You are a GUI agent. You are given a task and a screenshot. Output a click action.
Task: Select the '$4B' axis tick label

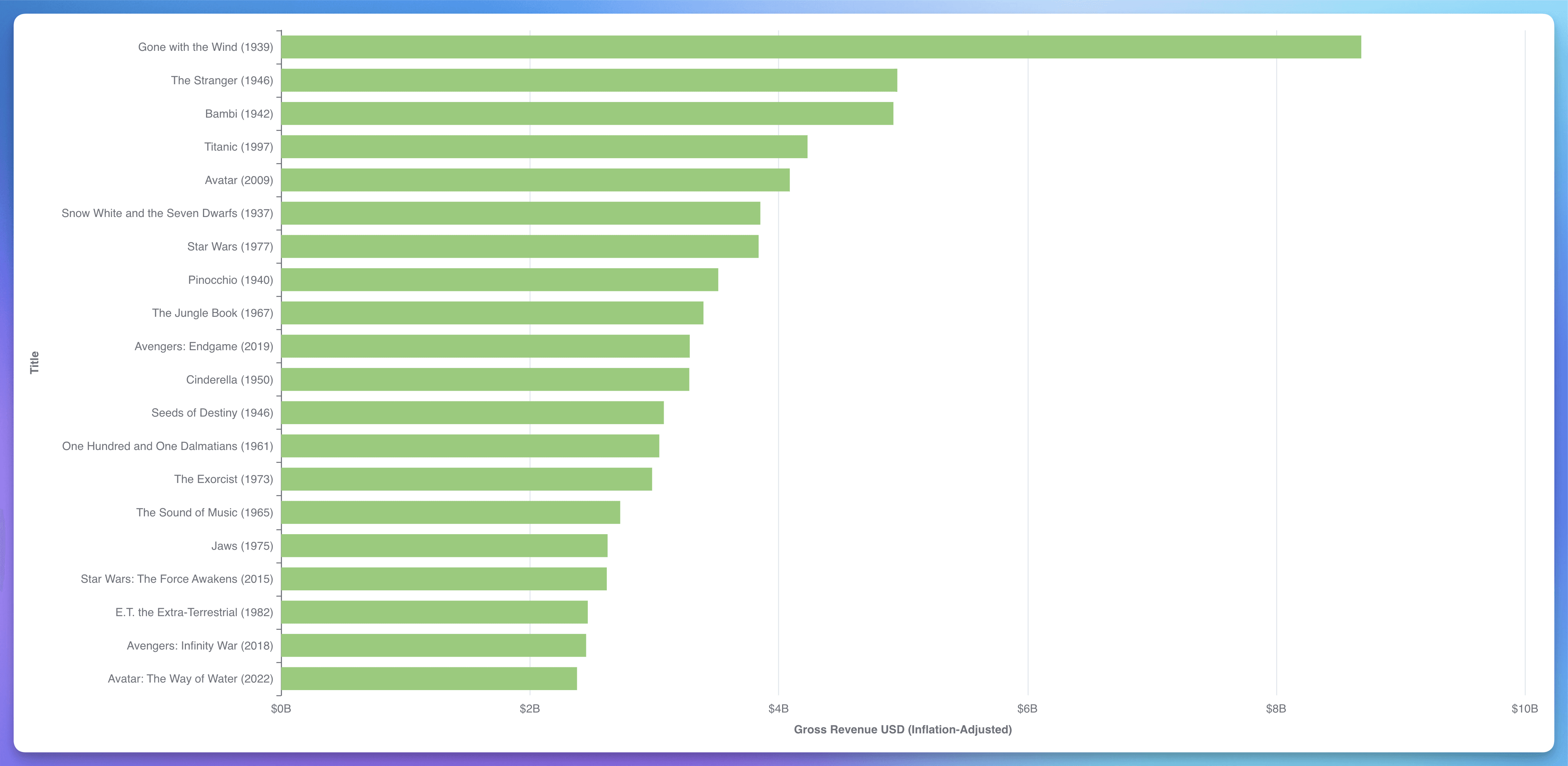tap(779, 708)
